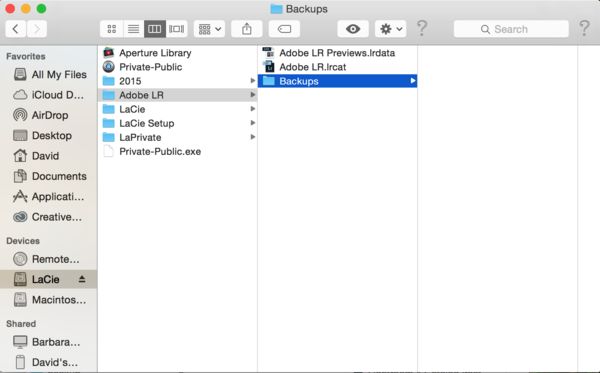Open David home folder in sidebar

click(49, 156)
